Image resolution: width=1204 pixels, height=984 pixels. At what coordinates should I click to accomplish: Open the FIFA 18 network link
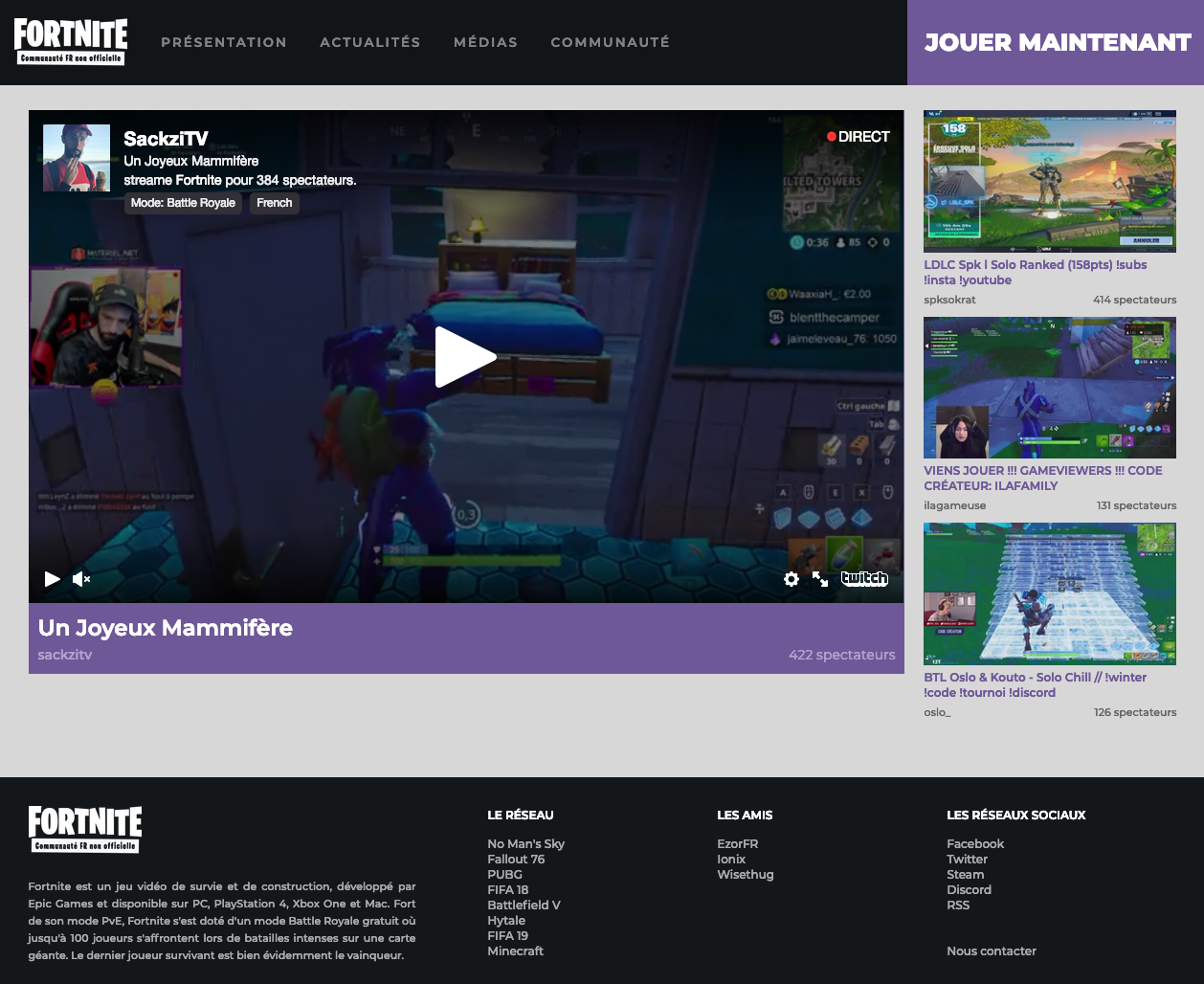pos(508,890)
